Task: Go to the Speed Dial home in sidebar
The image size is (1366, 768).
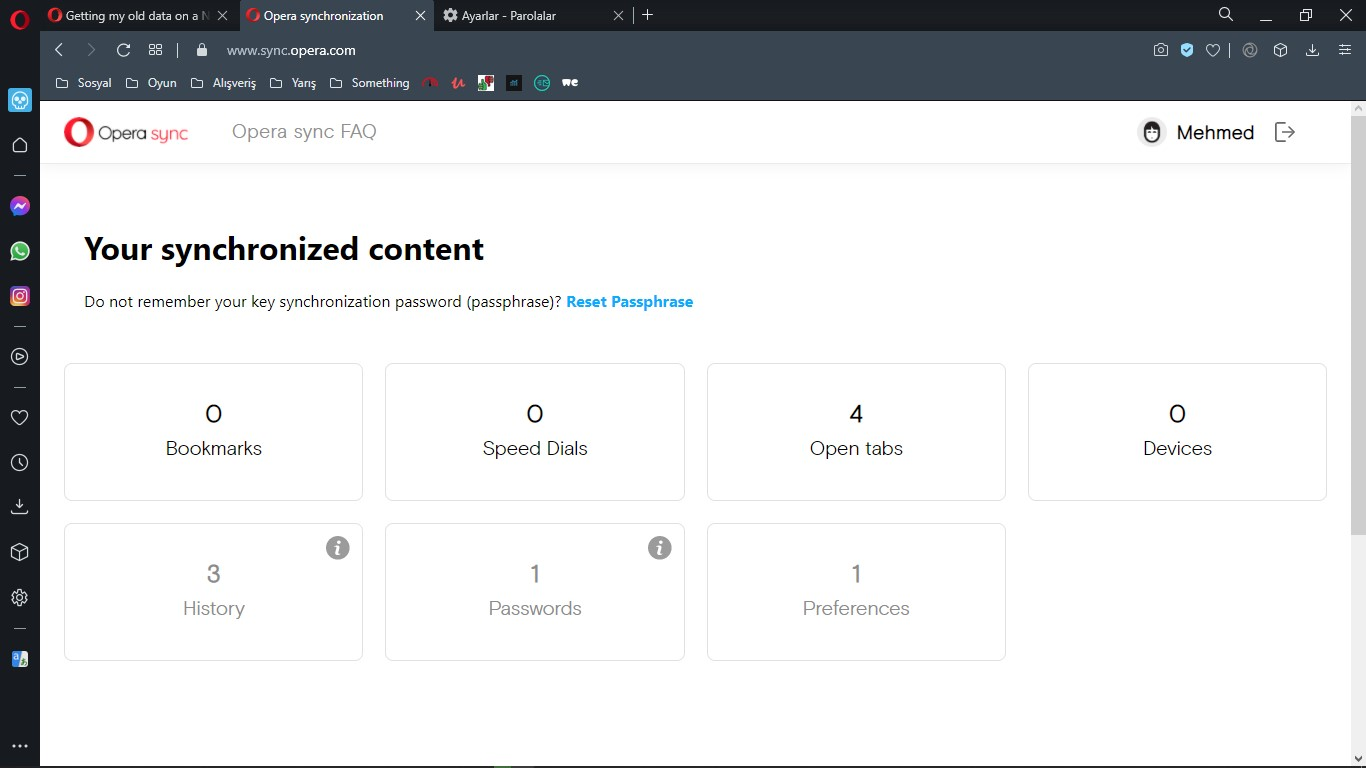Action: [19, 145]
